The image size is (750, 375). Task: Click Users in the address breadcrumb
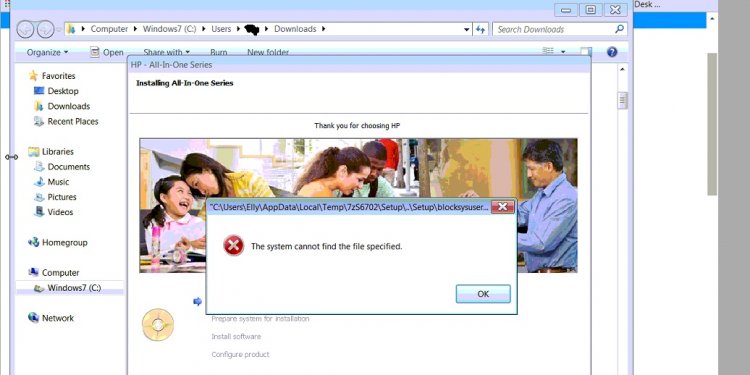pyautogui.click(x=221, y=29)
